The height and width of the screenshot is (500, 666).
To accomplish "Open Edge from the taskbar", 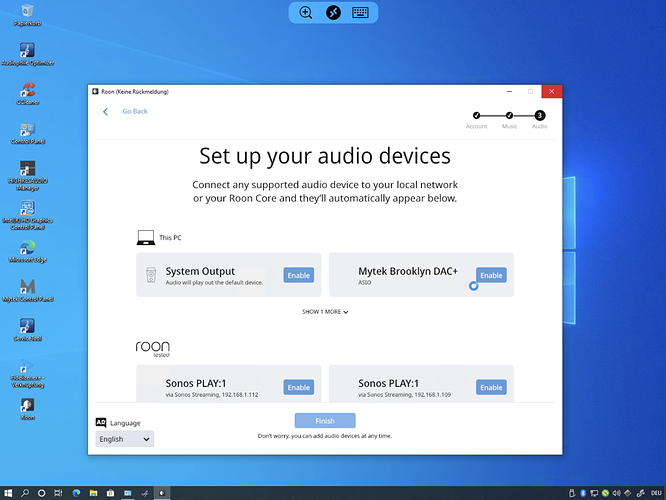I will 76,493.
